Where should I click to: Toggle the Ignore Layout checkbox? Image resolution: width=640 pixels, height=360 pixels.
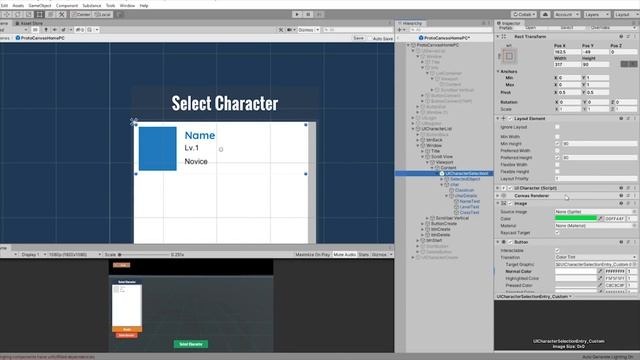557,127
